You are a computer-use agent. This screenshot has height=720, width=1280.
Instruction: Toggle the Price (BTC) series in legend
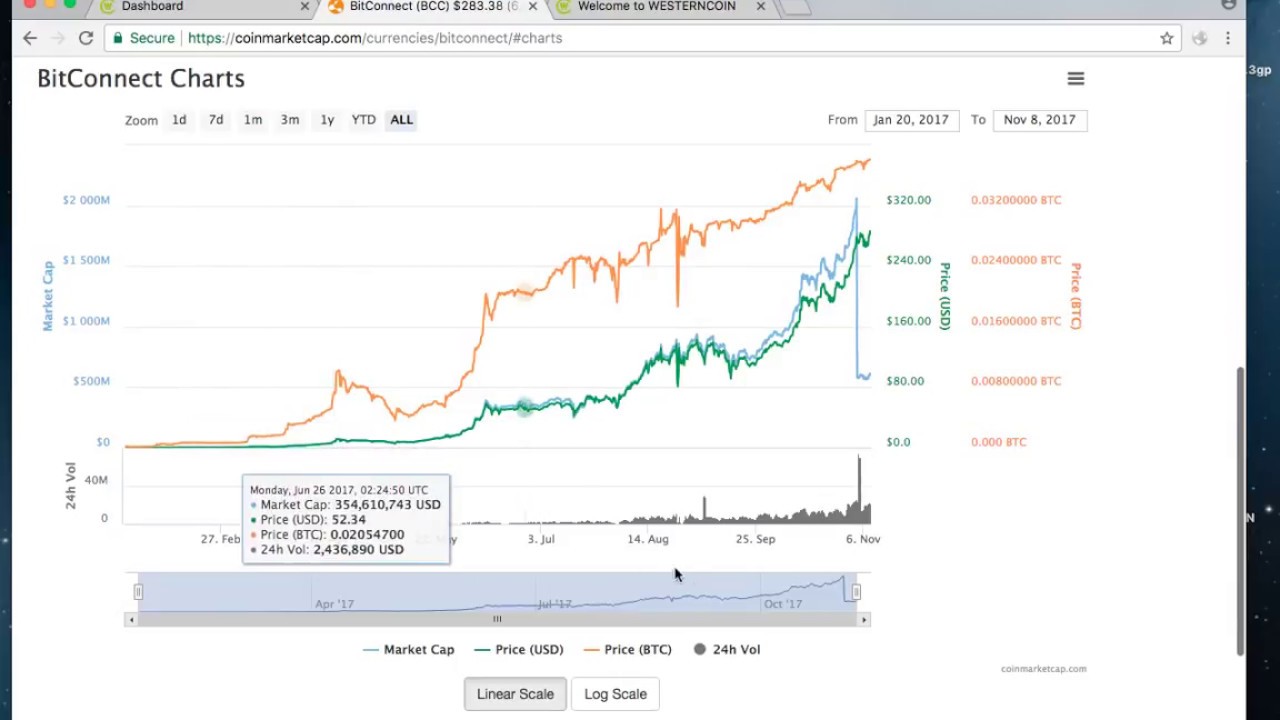point(628,650)
